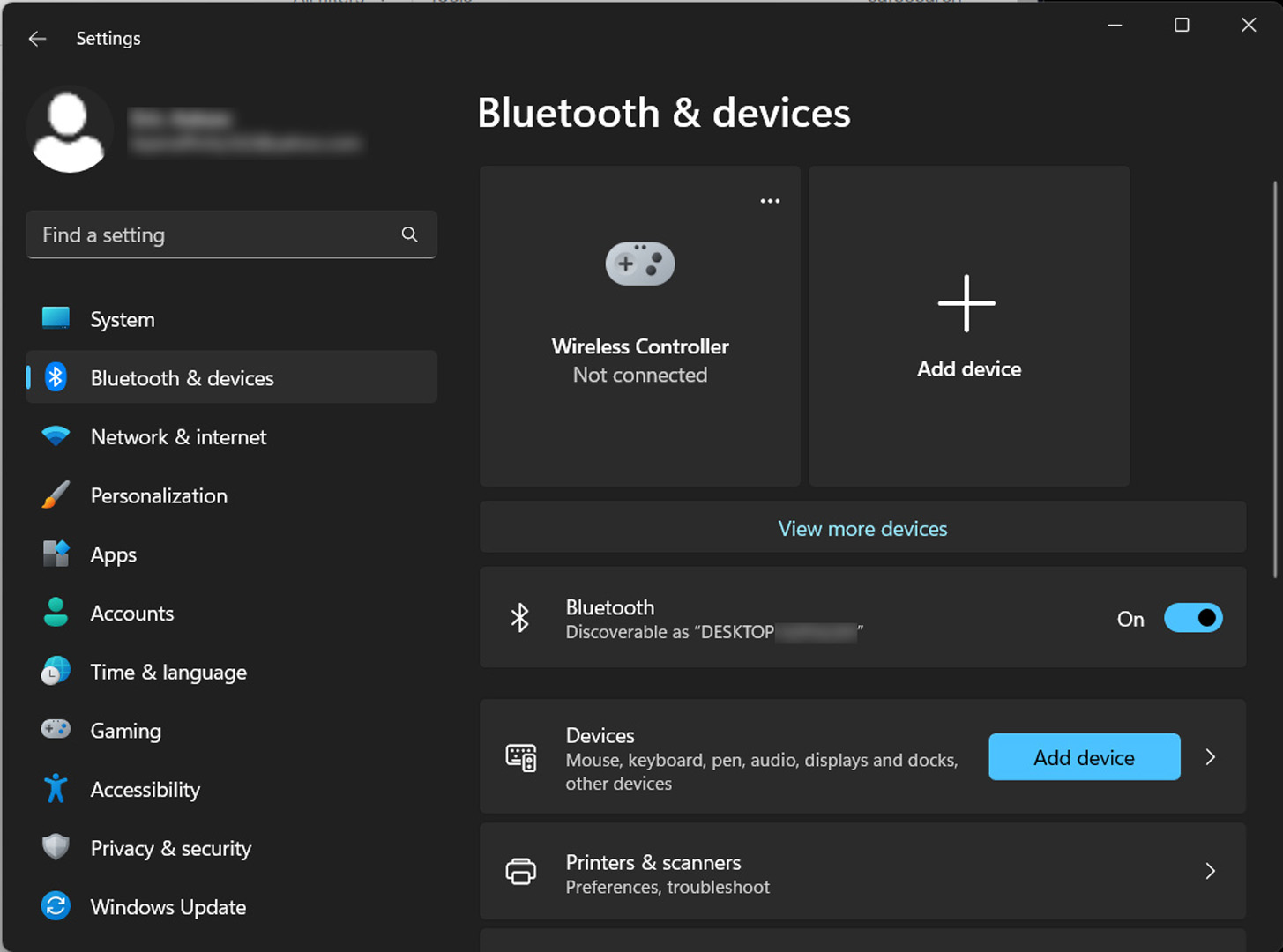Viewport: 1283px width, 952px height.
Task: Select the Bluetooth & devices sidebar icon
Action: pyautogui.click(x=56, y=376)
